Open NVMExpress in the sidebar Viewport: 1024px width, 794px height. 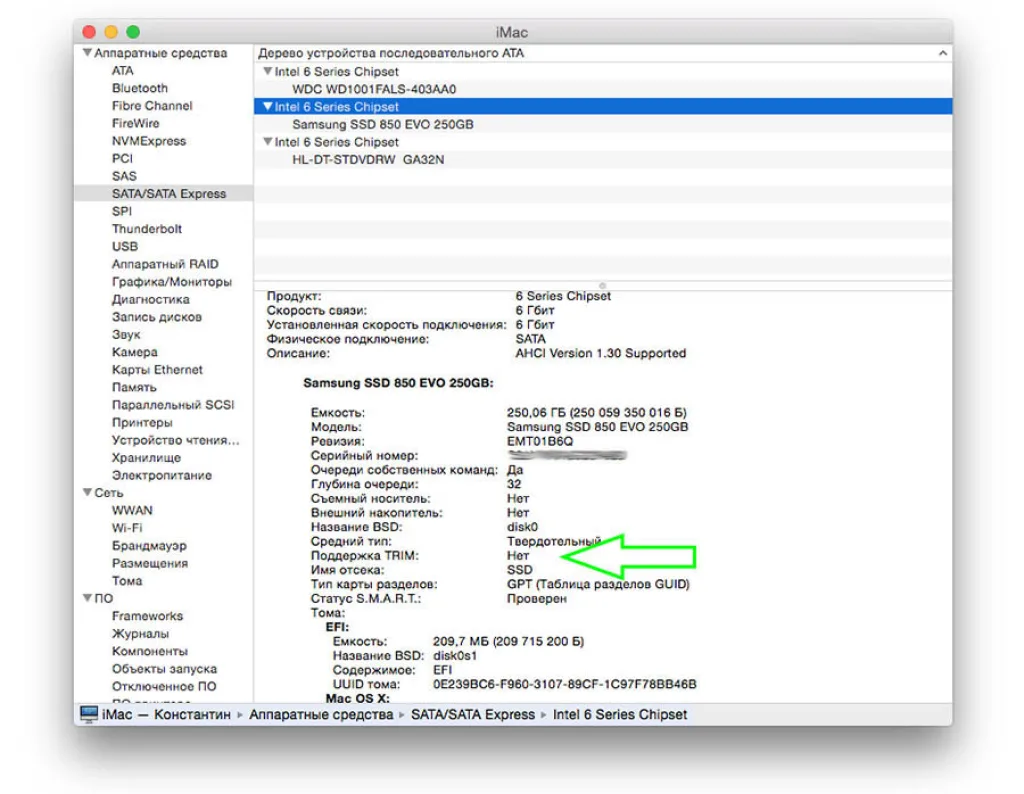[149, 141]
